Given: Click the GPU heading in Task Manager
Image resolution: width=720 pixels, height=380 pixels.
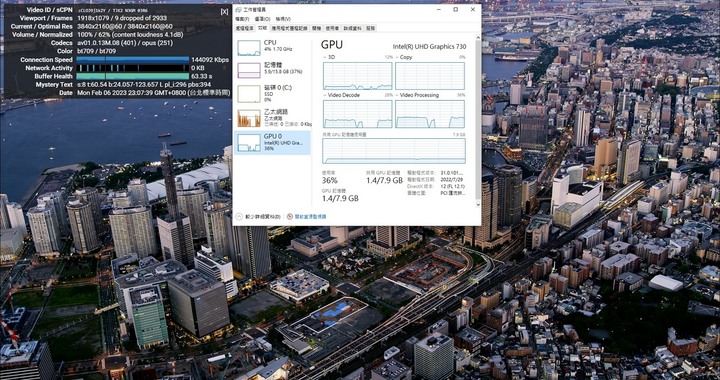Looking at the screenshot, I should (332, 45).
